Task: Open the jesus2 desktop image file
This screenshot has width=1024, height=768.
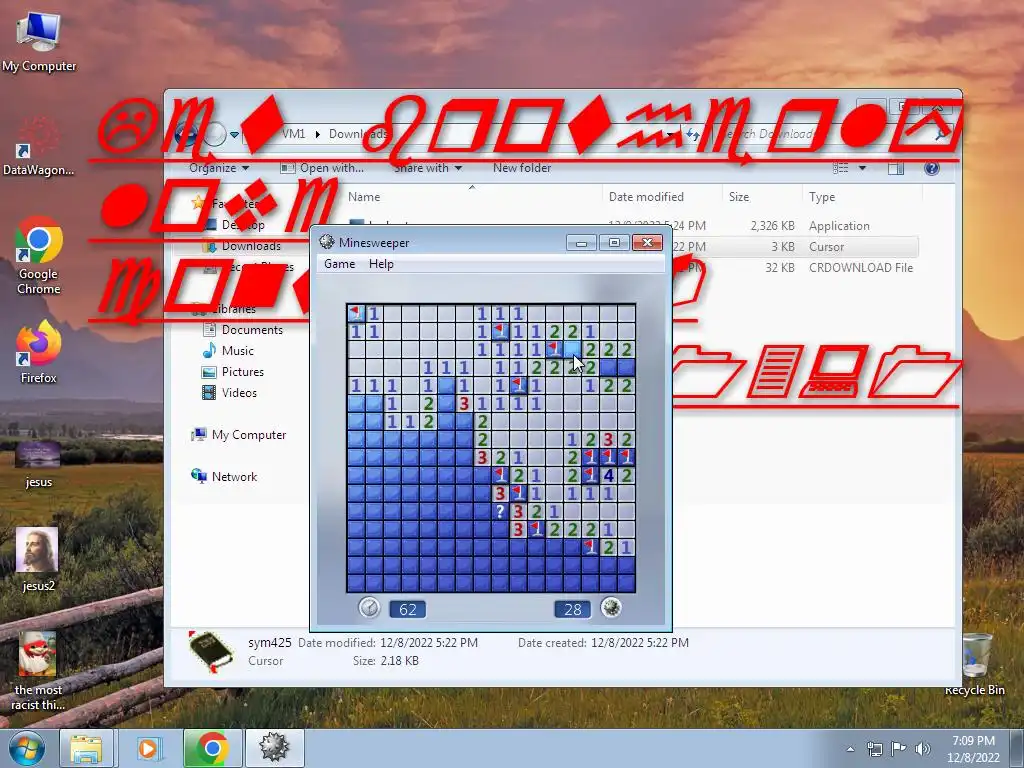Action: (x=38, y=559)
